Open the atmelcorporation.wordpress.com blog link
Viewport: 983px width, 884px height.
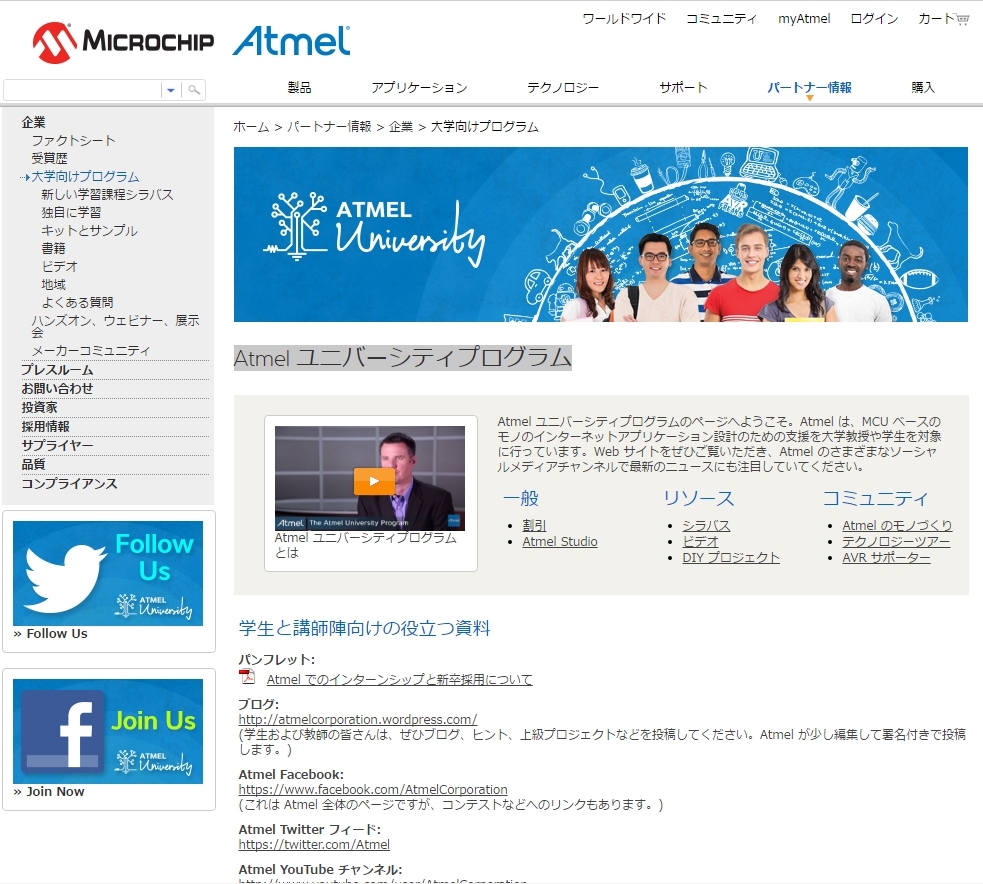(x=357, y=720)
